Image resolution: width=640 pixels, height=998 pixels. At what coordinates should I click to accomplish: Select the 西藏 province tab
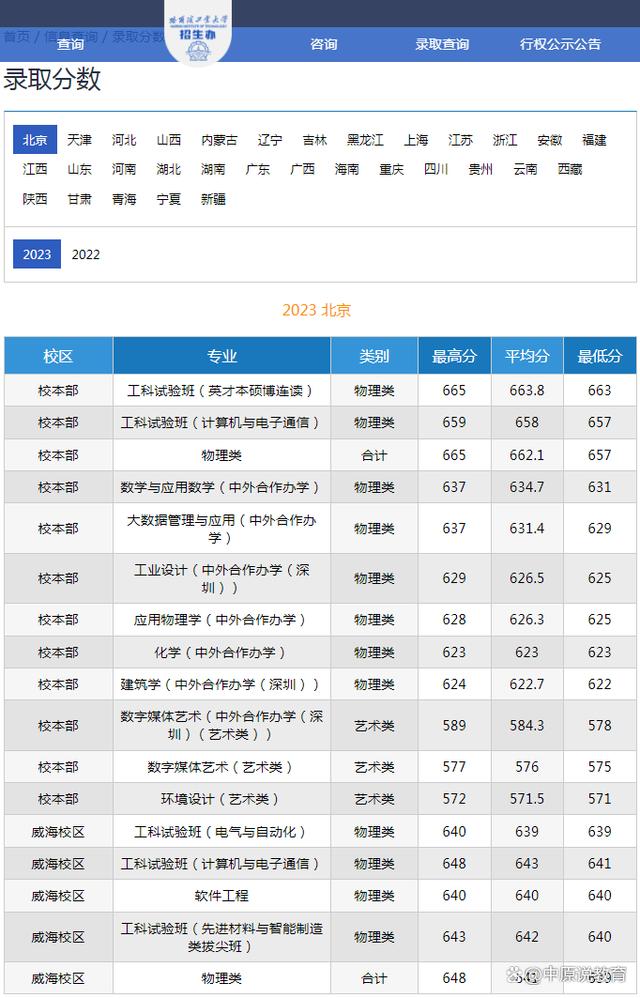tap(570, 169)
